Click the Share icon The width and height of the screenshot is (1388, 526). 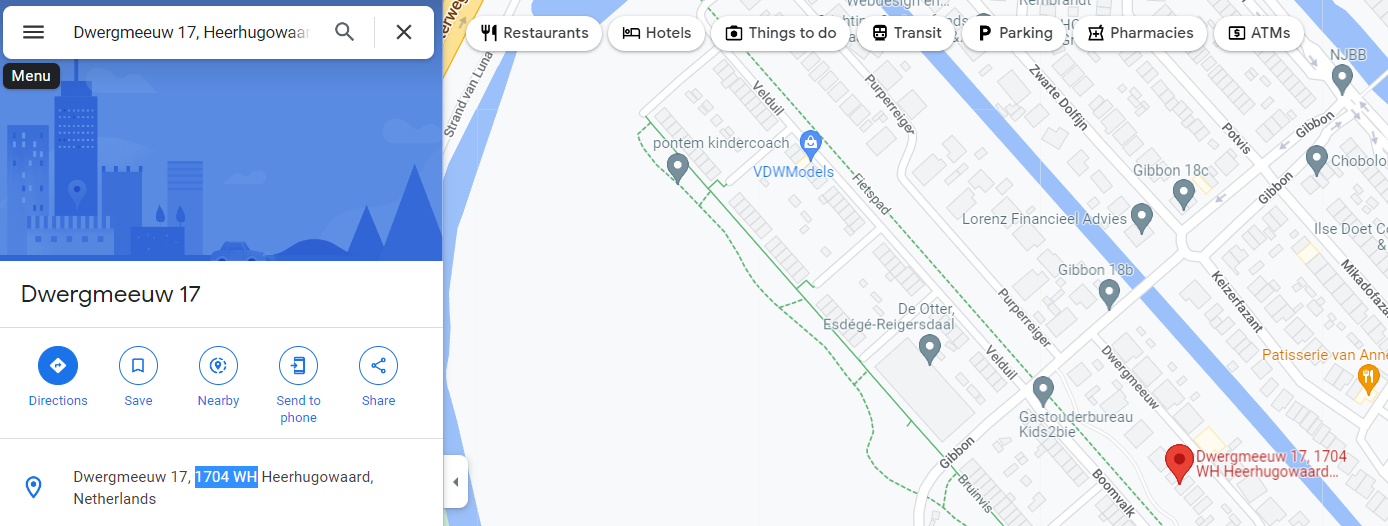coord(378,365)
